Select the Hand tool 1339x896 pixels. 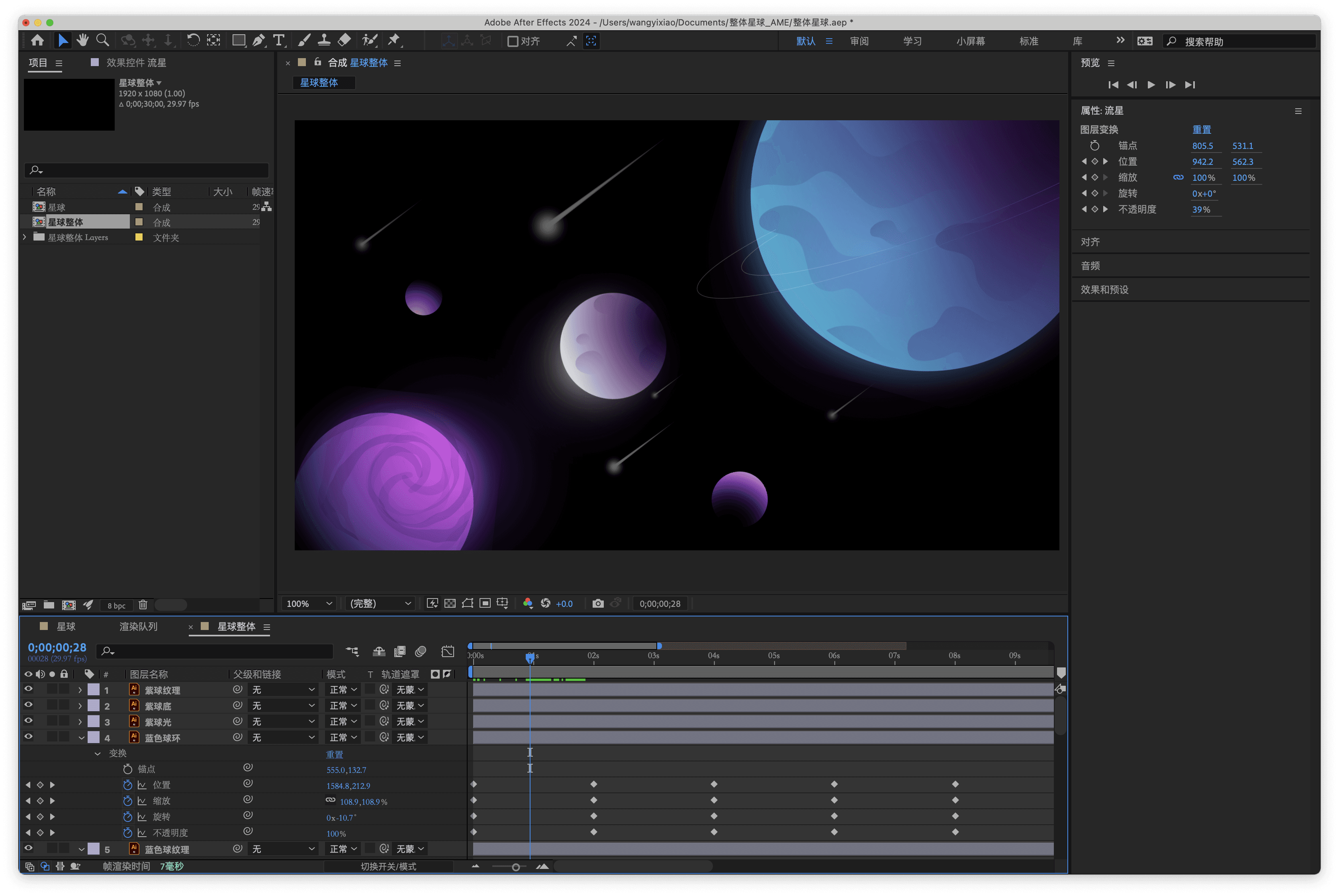click(x=83, y=41)
